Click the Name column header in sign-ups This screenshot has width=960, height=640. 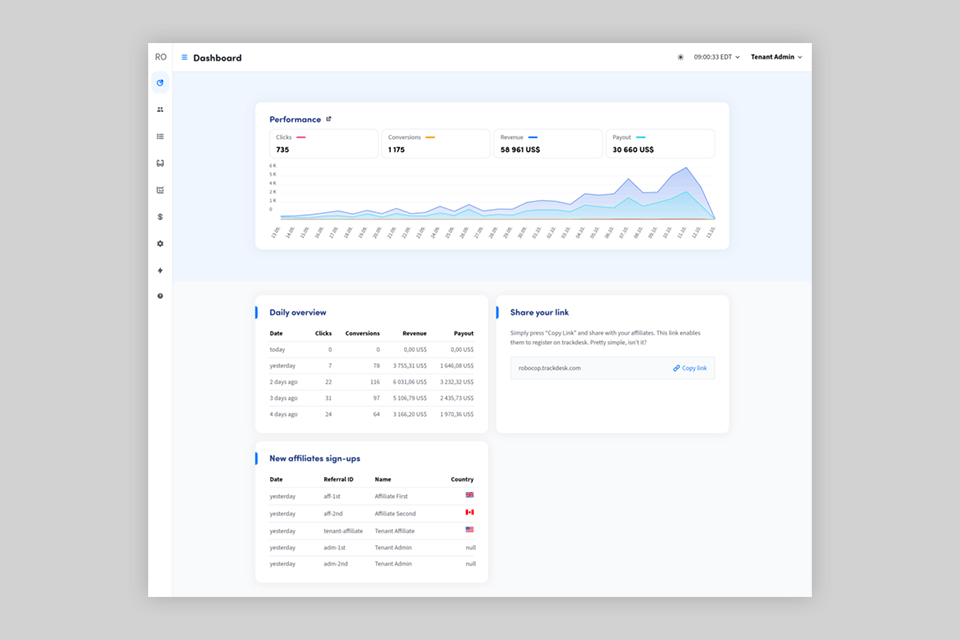click(x=383, y=480)
